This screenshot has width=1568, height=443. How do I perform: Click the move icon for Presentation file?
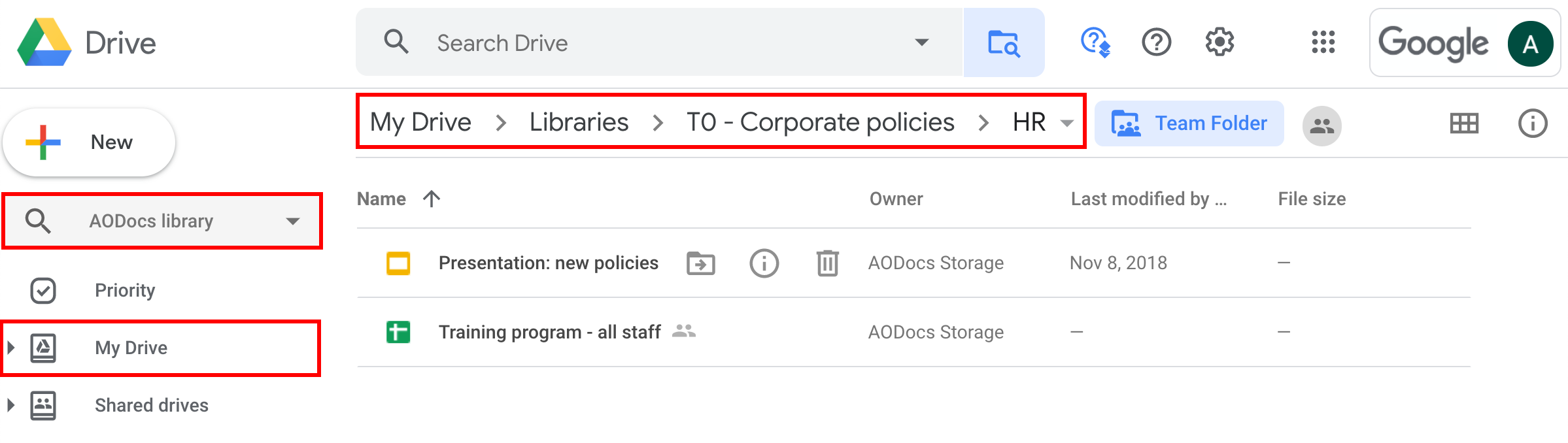(x=701, y=263)
